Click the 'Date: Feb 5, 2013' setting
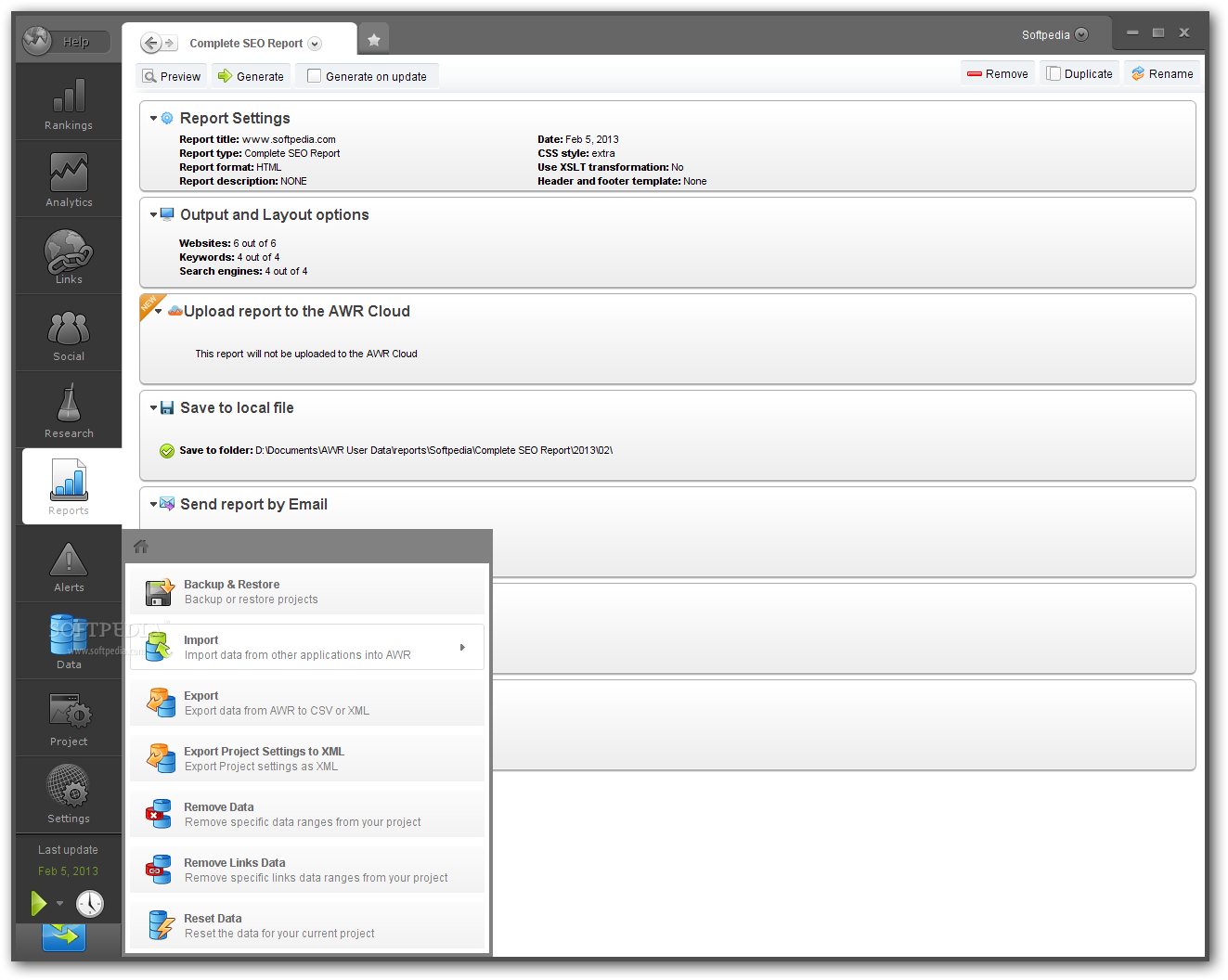 pyautogui.click(x=577, y=139)
